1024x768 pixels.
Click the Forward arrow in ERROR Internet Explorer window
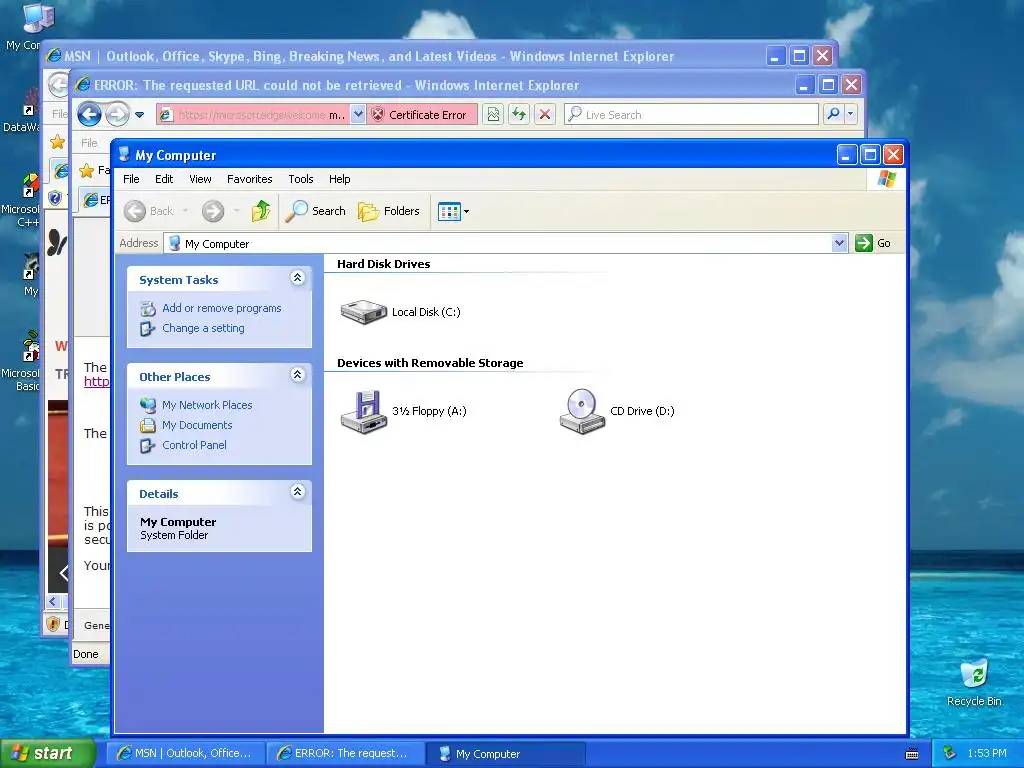(x=118, y=115)
